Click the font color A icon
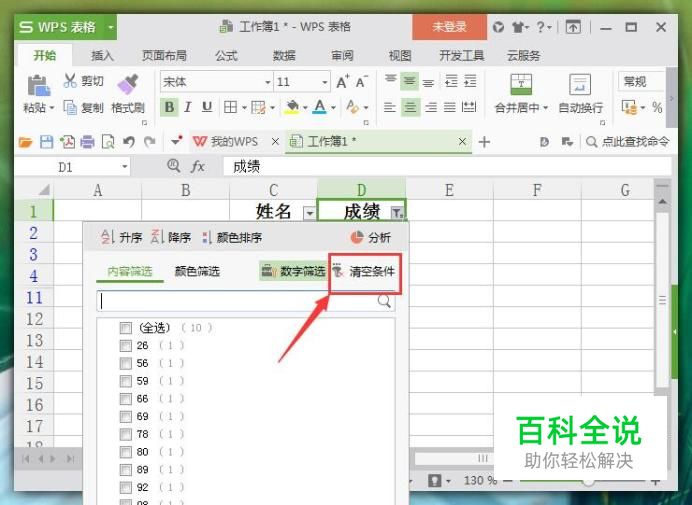This screenshot has height=505, width=692. 320,107
